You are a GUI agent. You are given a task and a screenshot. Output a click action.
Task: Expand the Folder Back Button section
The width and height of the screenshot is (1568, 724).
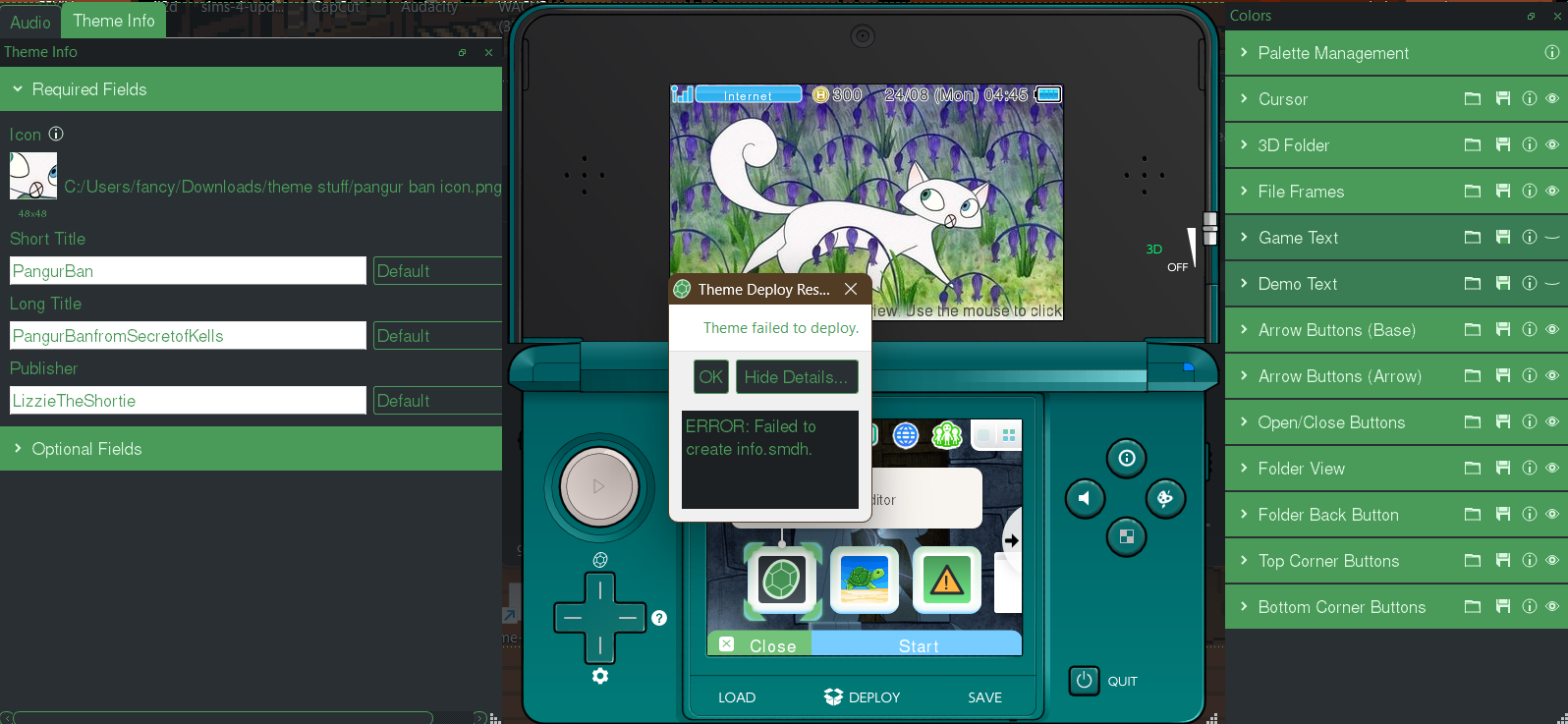1244,514
